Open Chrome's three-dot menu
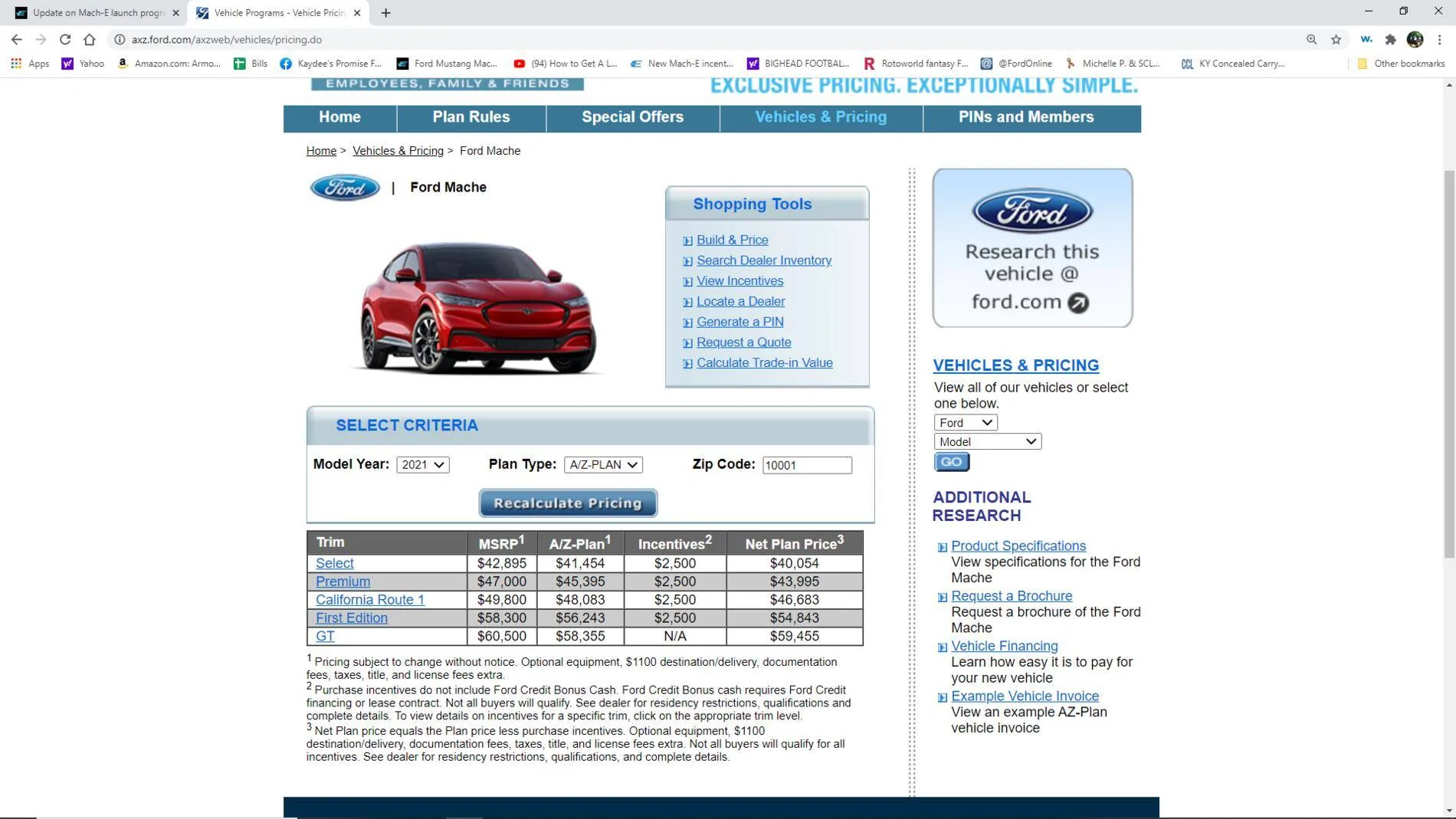1456x819 pixels. coord(1439,40)
